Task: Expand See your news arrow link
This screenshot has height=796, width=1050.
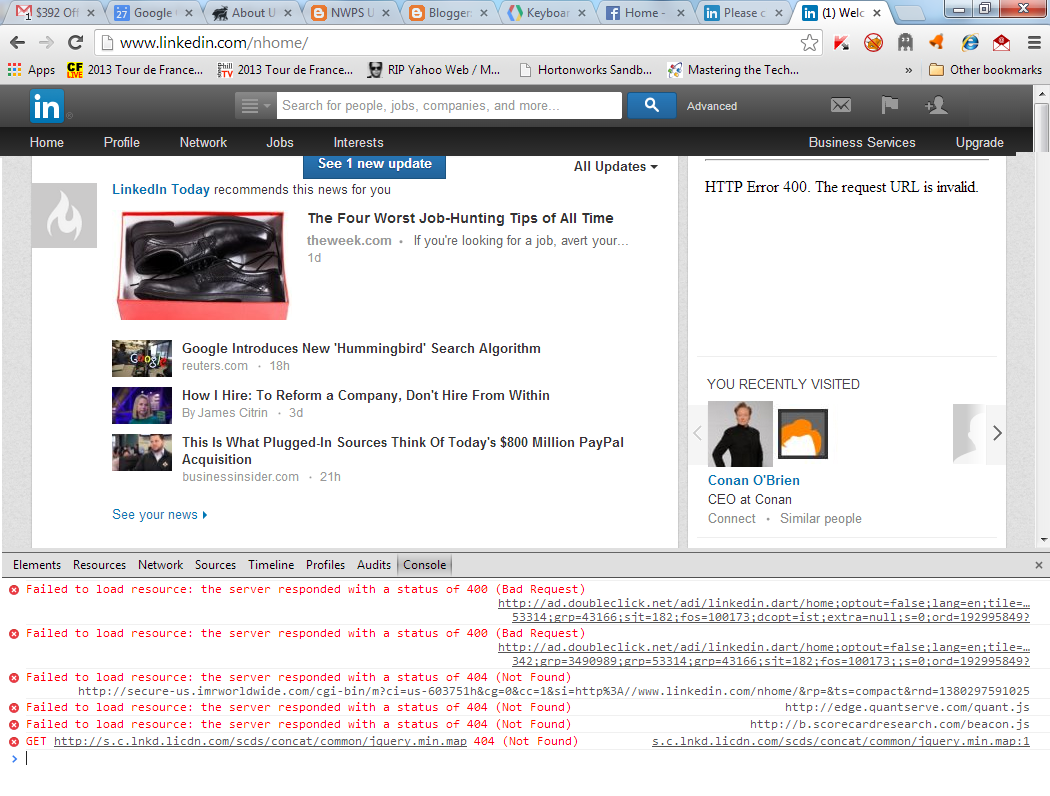Action: (159, 515)
